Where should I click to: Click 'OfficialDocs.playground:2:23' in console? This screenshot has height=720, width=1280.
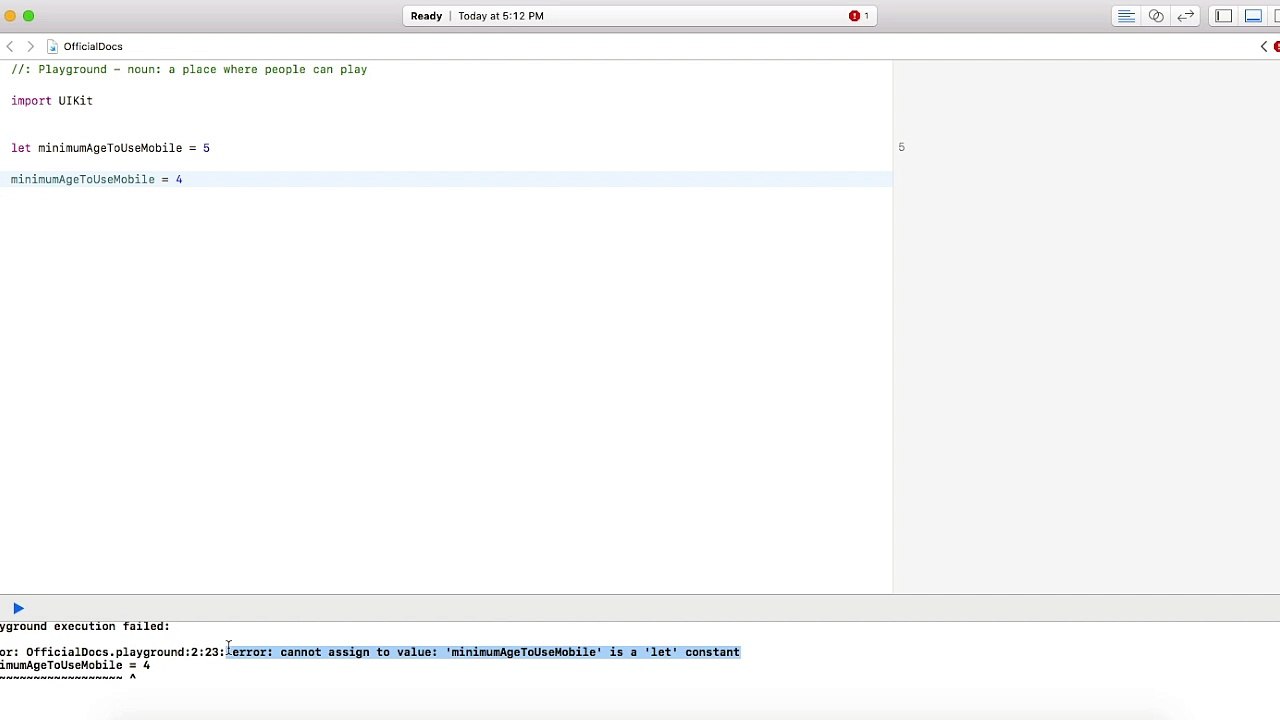[x=125, y=652]
